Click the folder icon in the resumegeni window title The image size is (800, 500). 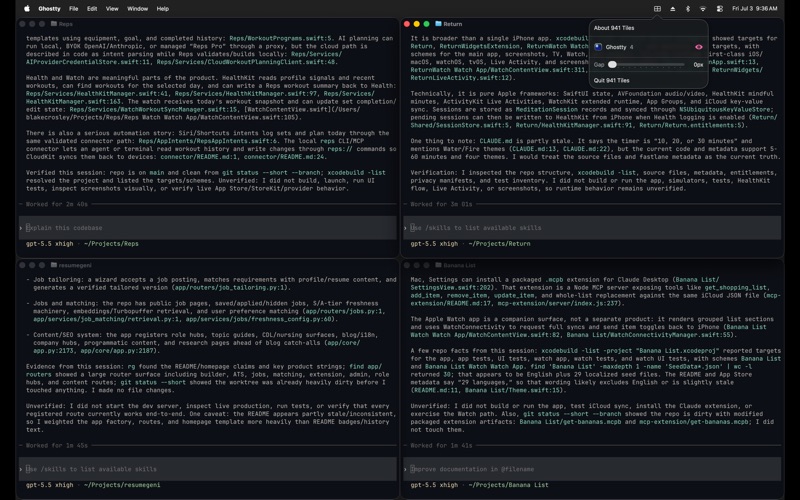pyautogui.click(x=54, y=265)
